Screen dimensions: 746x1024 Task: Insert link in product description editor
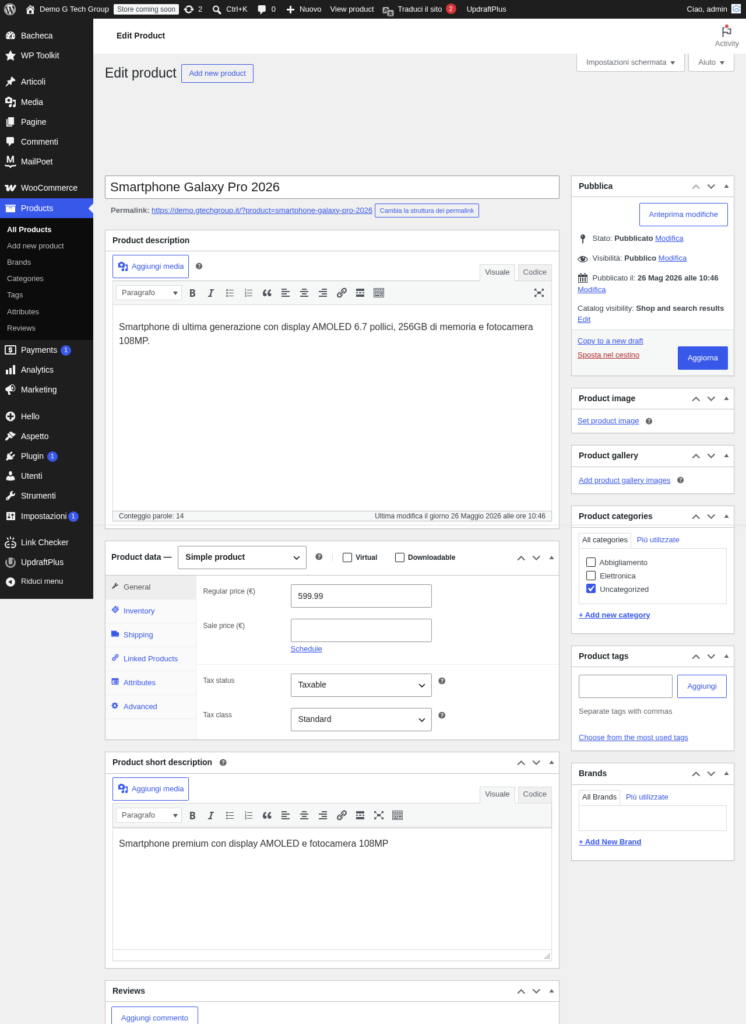(341, 293)
